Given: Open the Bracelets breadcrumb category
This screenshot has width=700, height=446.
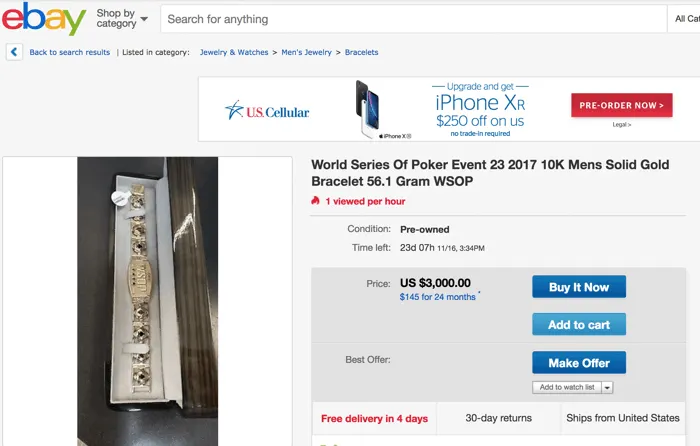Looking at the screenshot, I should tap(361, 52).
